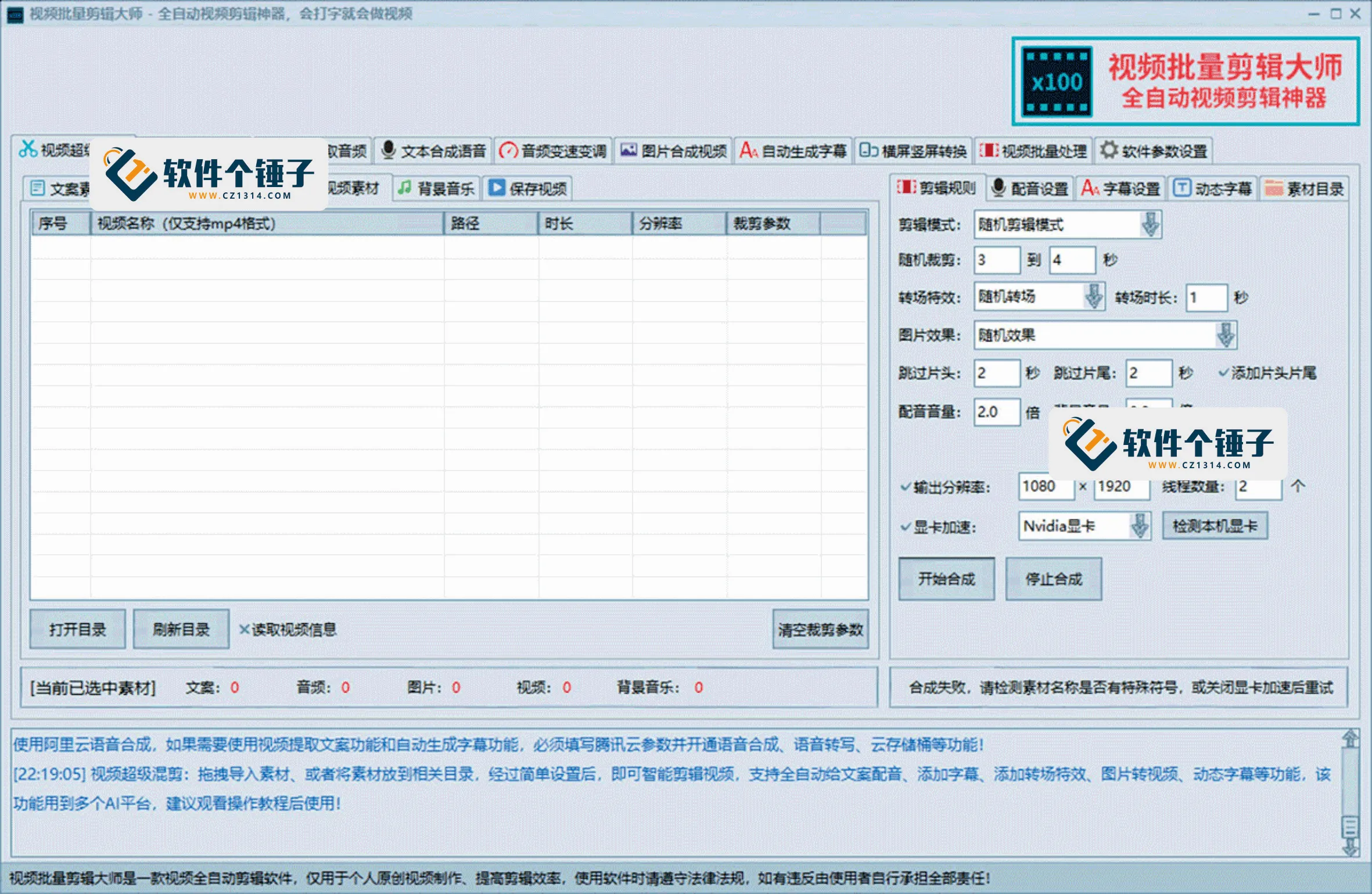Click the T icon of 动态字幕

coord(1182,188)
